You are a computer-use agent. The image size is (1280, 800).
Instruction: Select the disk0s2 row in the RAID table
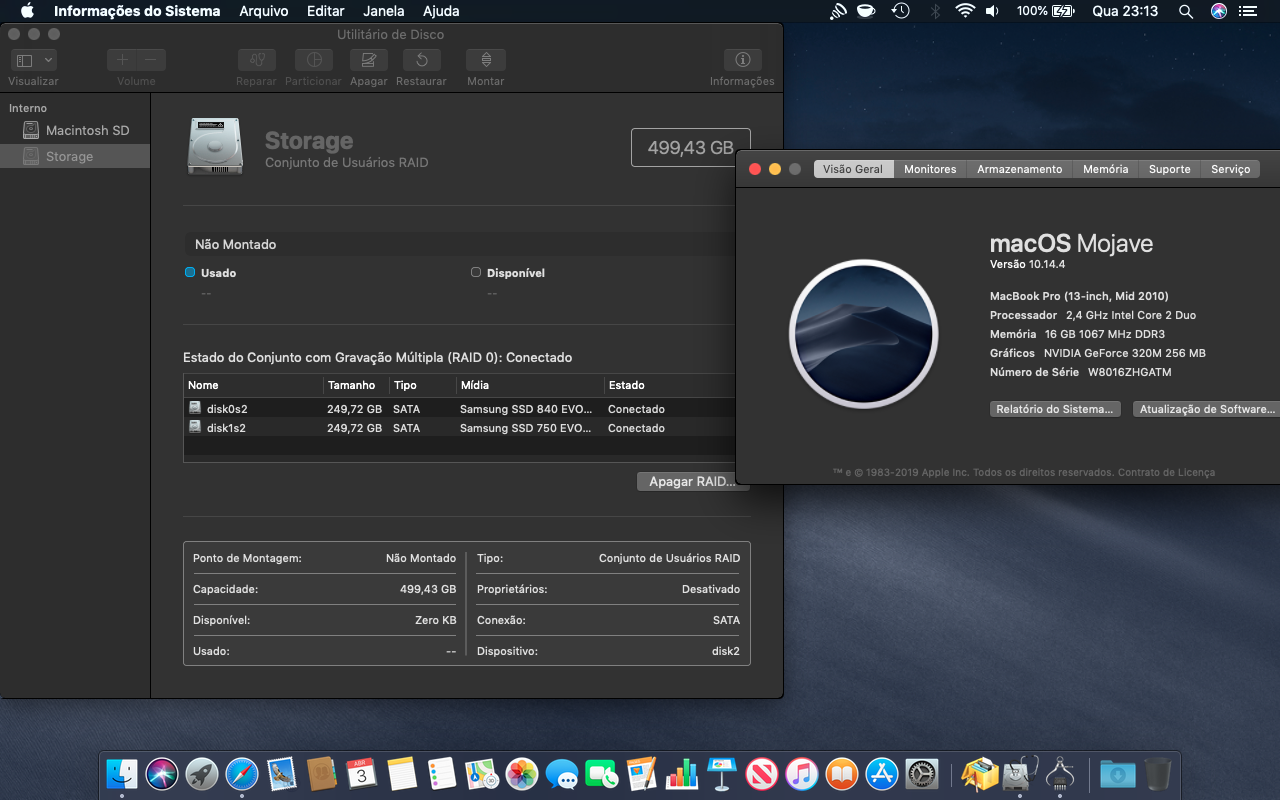459,409
